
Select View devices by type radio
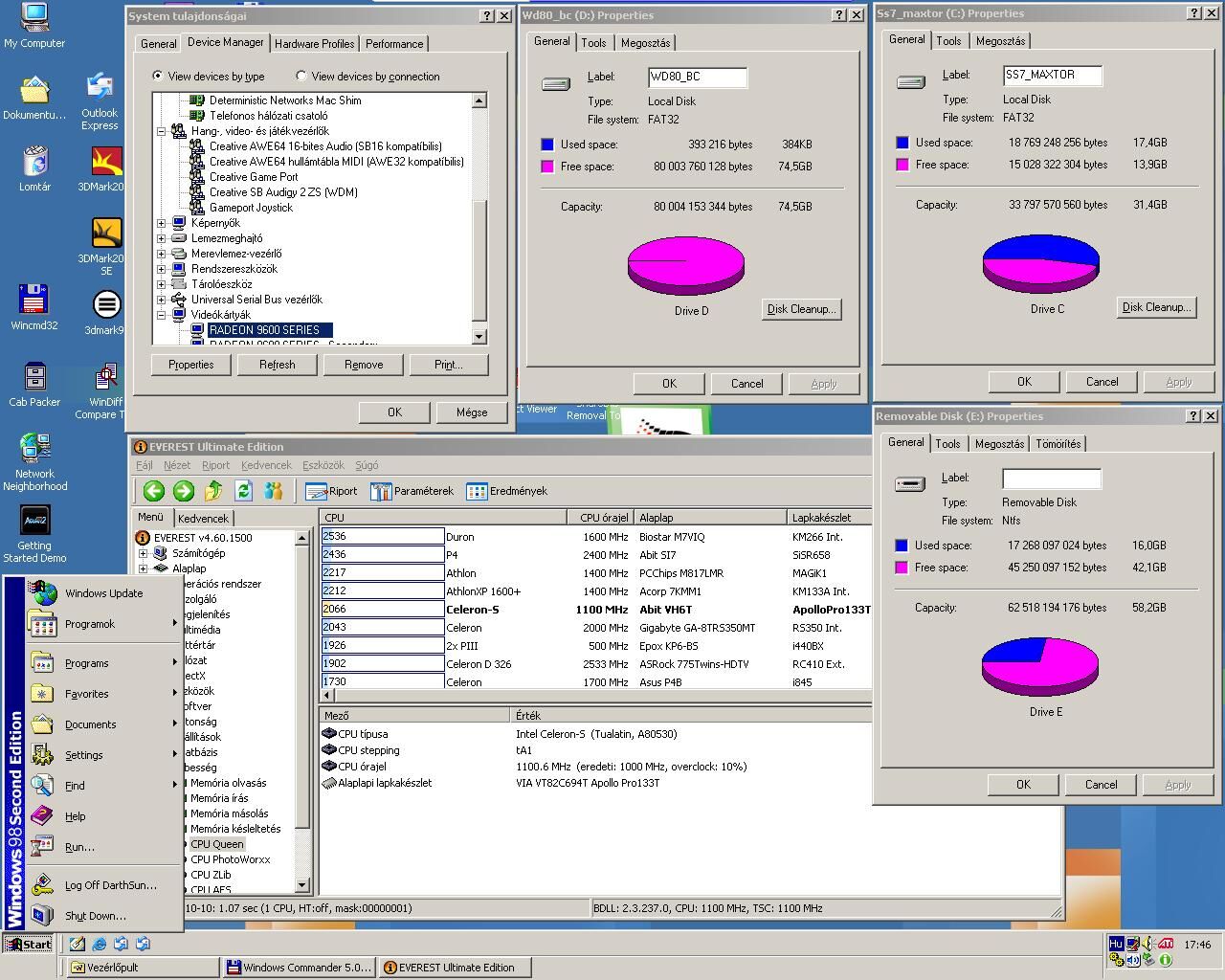click(158, 77)
